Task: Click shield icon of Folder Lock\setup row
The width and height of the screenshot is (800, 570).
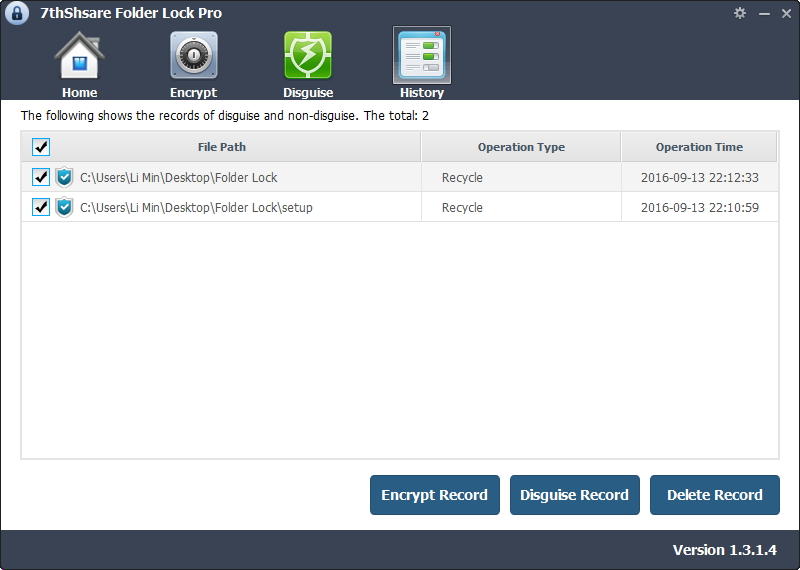Action: click(x=64, y=207)
